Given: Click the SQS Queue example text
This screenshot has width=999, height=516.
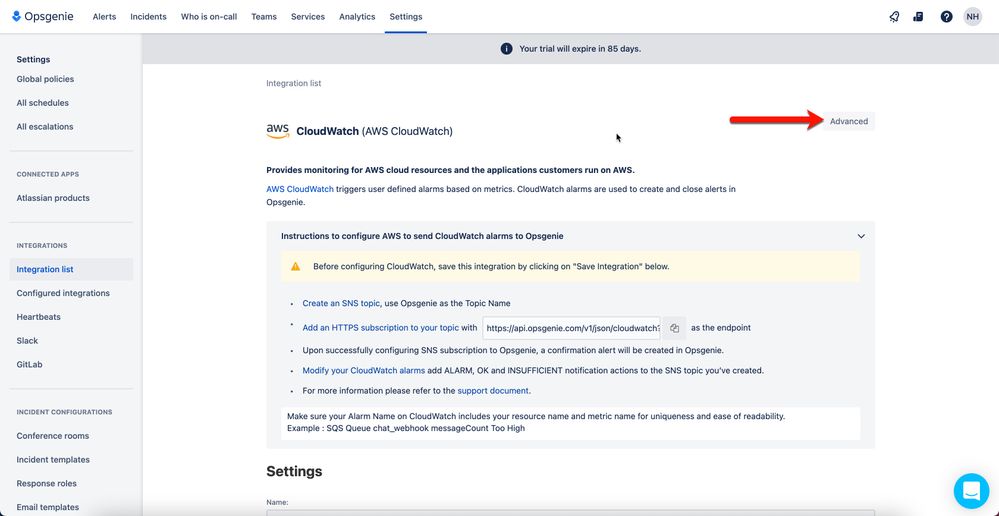Looking at the screenshot, I should pos(406,428).
